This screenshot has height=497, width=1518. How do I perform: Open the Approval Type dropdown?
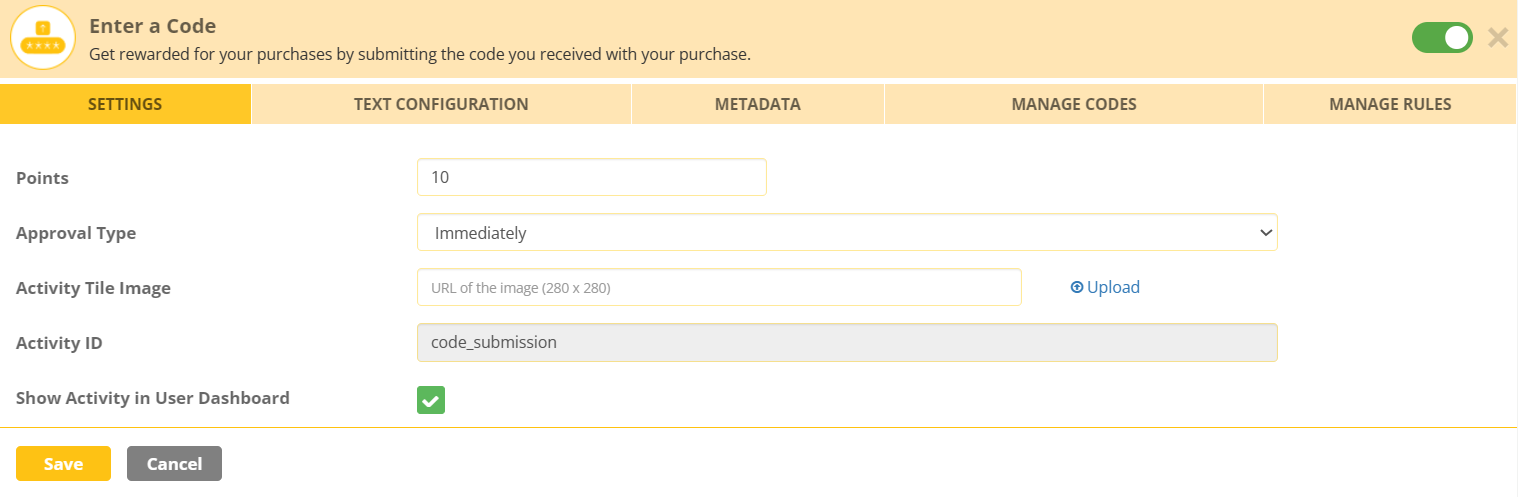[846, 233]
